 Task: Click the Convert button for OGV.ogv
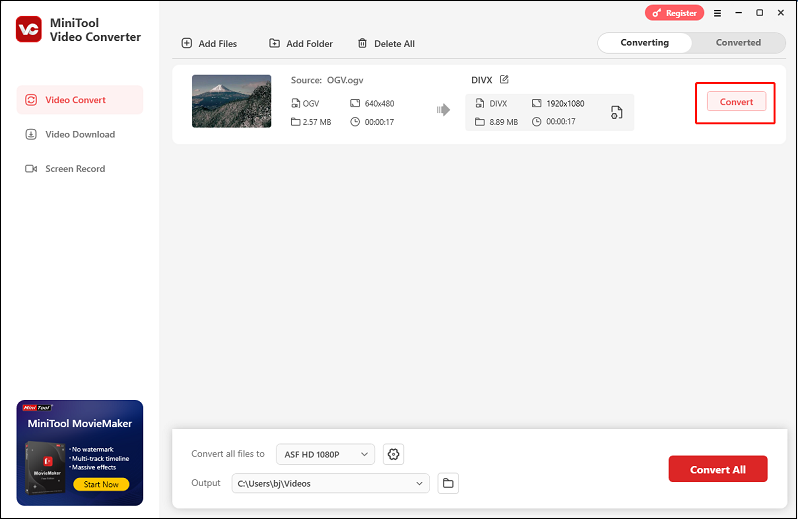point(736,101)
